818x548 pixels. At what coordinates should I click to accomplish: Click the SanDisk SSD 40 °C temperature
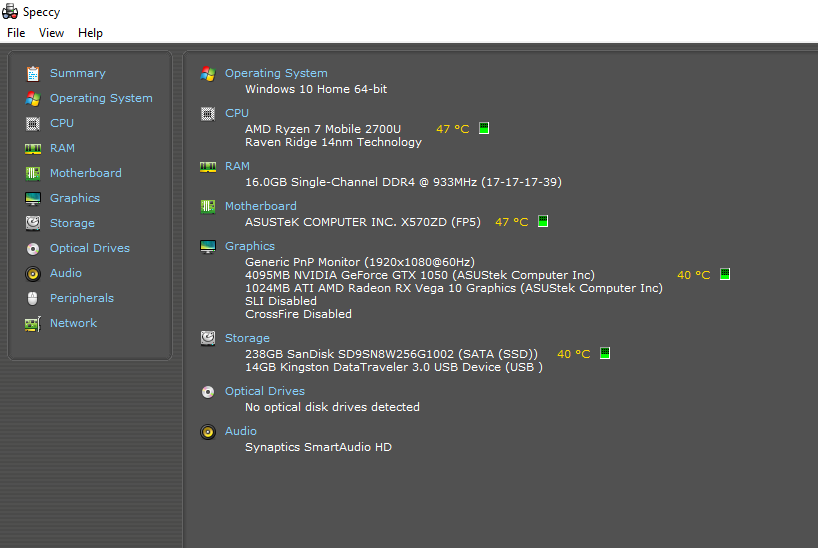(x=574, y=354)
